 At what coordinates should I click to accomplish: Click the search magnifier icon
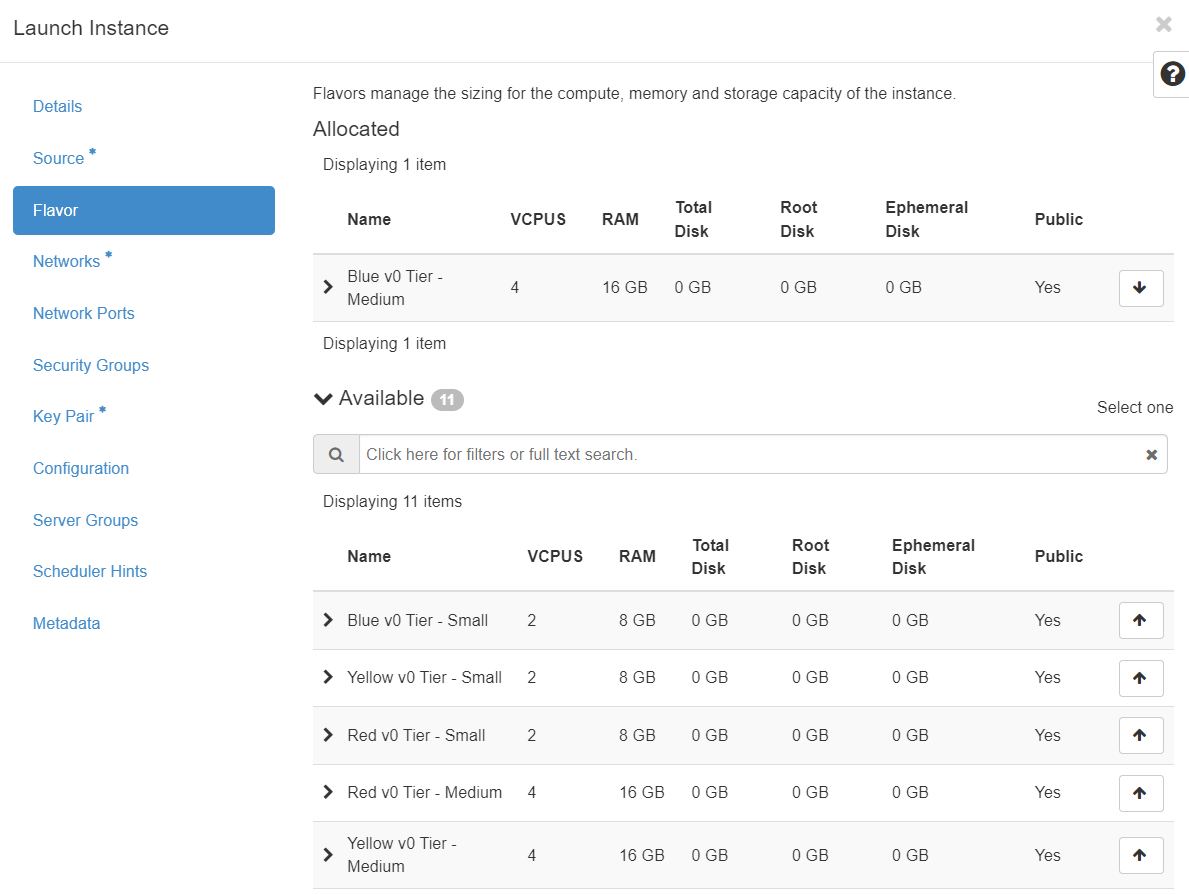pos(336,454)
